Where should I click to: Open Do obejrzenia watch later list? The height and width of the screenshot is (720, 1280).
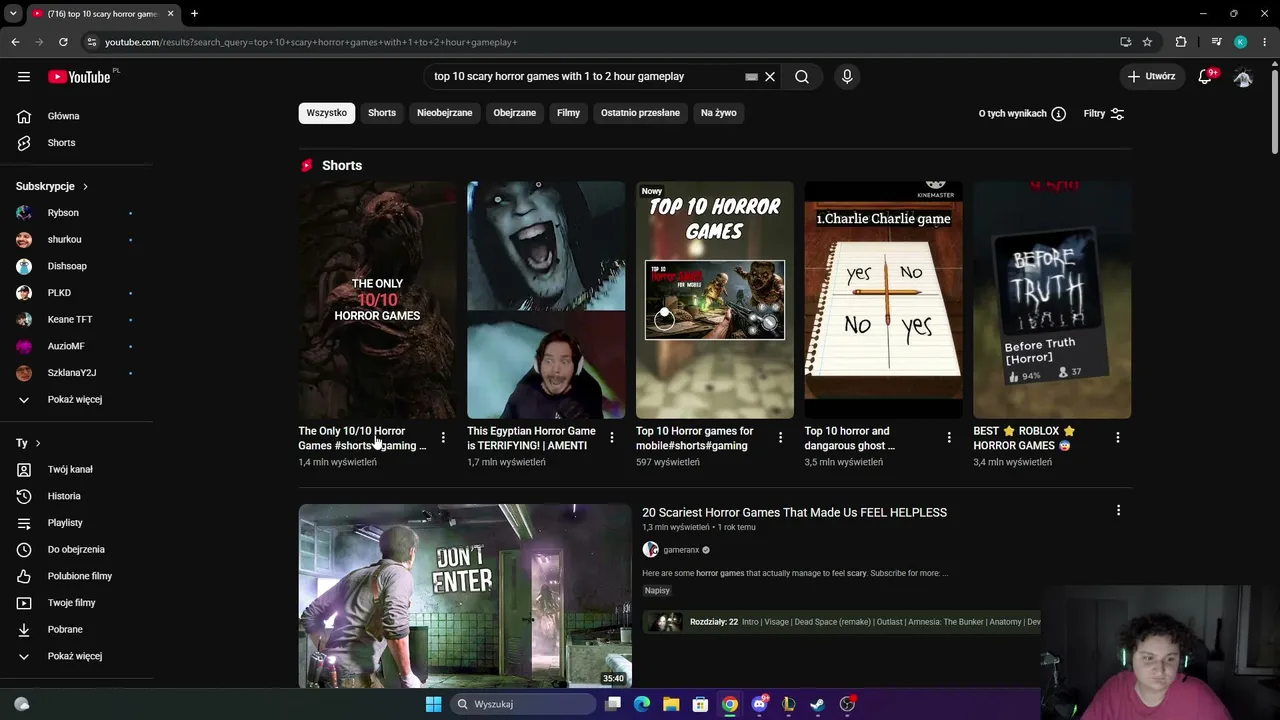[76, 549]
